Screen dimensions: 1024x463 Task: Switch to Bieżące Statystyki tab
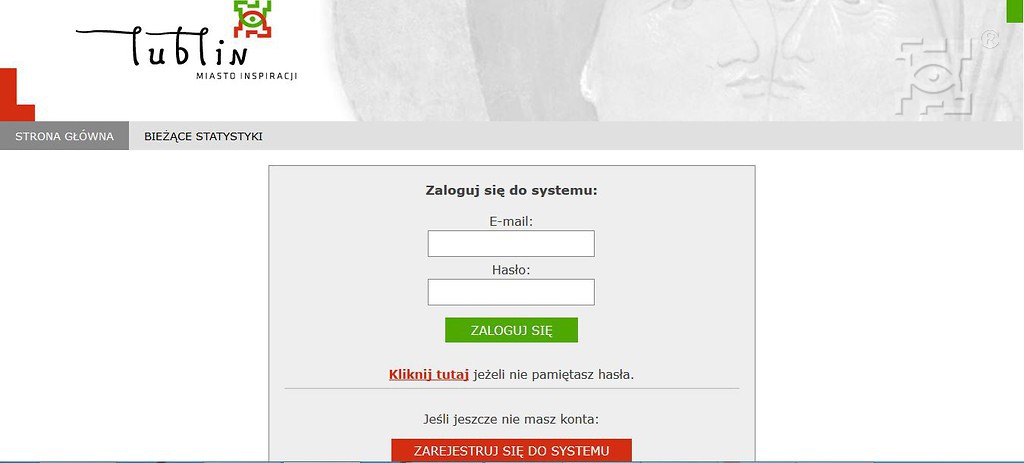coord(203,136)
